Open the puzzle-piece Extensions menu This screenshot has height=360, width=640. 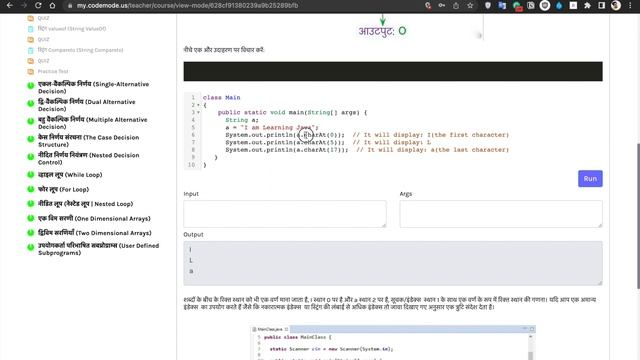[587, 6]
